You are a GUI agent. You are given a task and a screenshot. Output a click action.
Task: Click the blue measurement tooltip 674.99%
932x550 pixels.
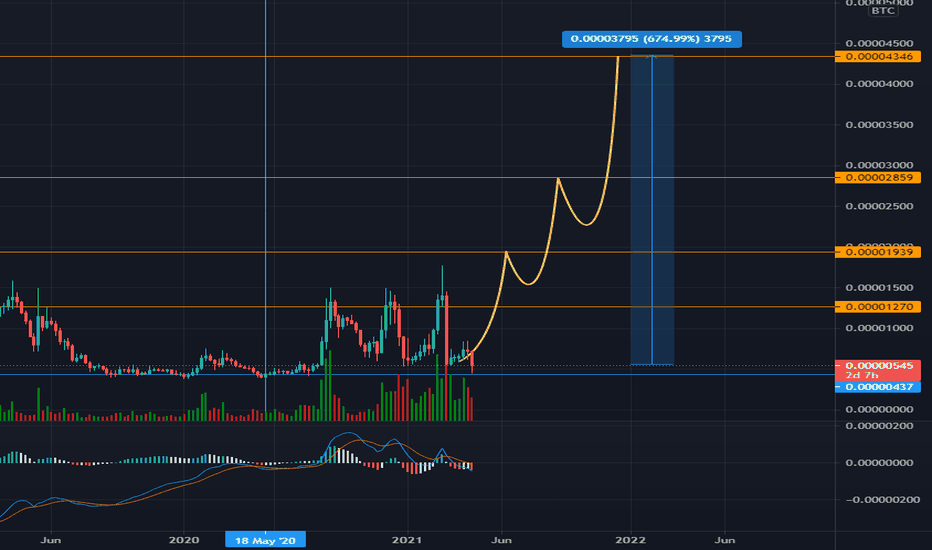651,39
